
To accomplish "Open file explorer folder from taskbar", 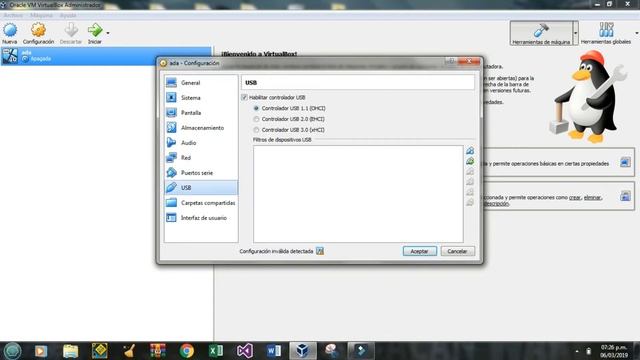I will coord(70,351).
